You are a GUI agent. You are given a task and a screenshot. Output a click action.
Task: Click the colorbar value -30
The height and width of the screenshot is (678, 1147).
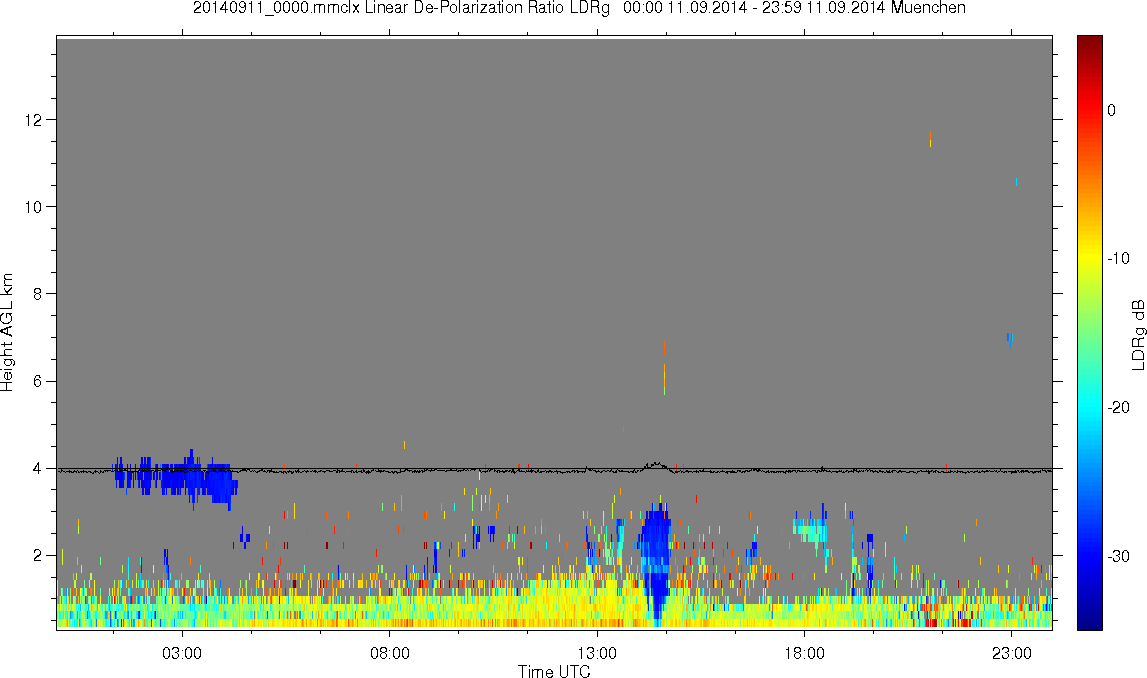(1118, 557)
